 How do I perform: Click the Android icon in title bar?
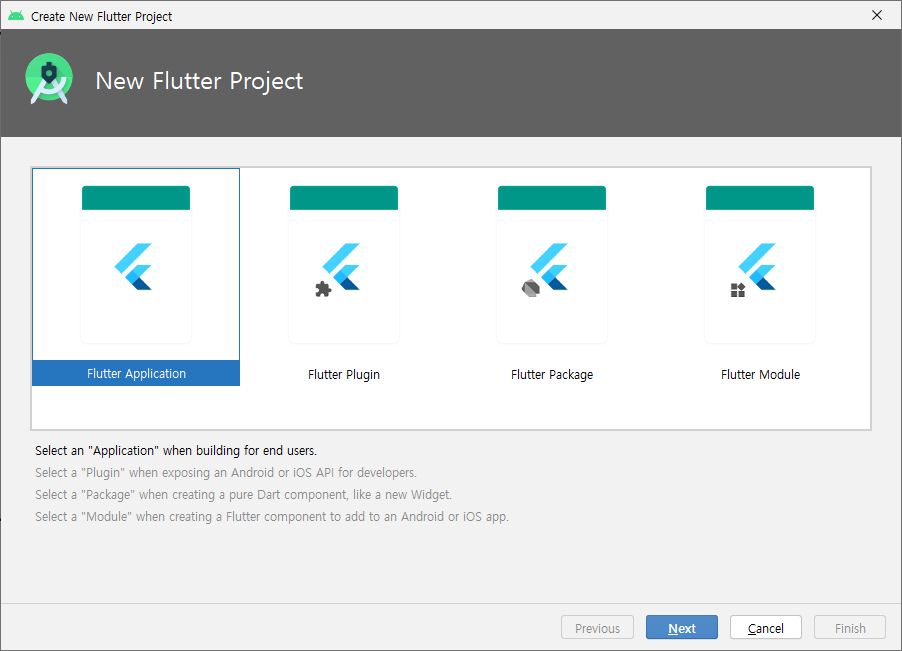(x=16, y=16)
